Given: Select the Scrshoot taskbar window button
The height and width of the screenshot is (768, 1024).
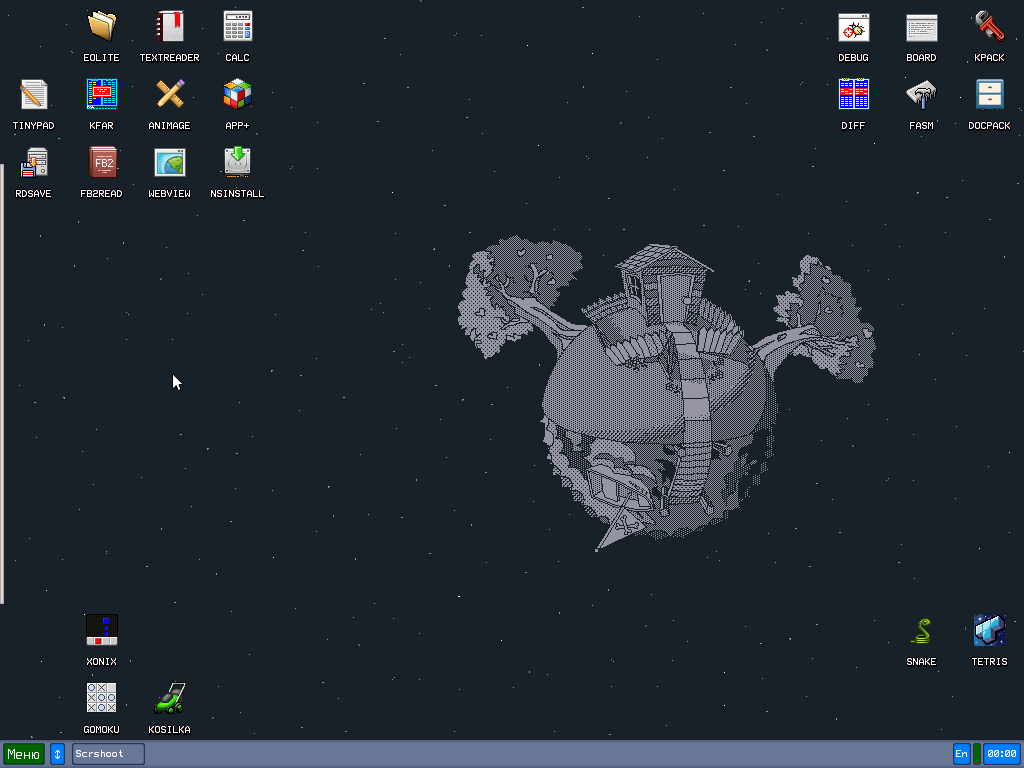Looking at the screenshot, I should pyautogui.click(x=108, y=754).
